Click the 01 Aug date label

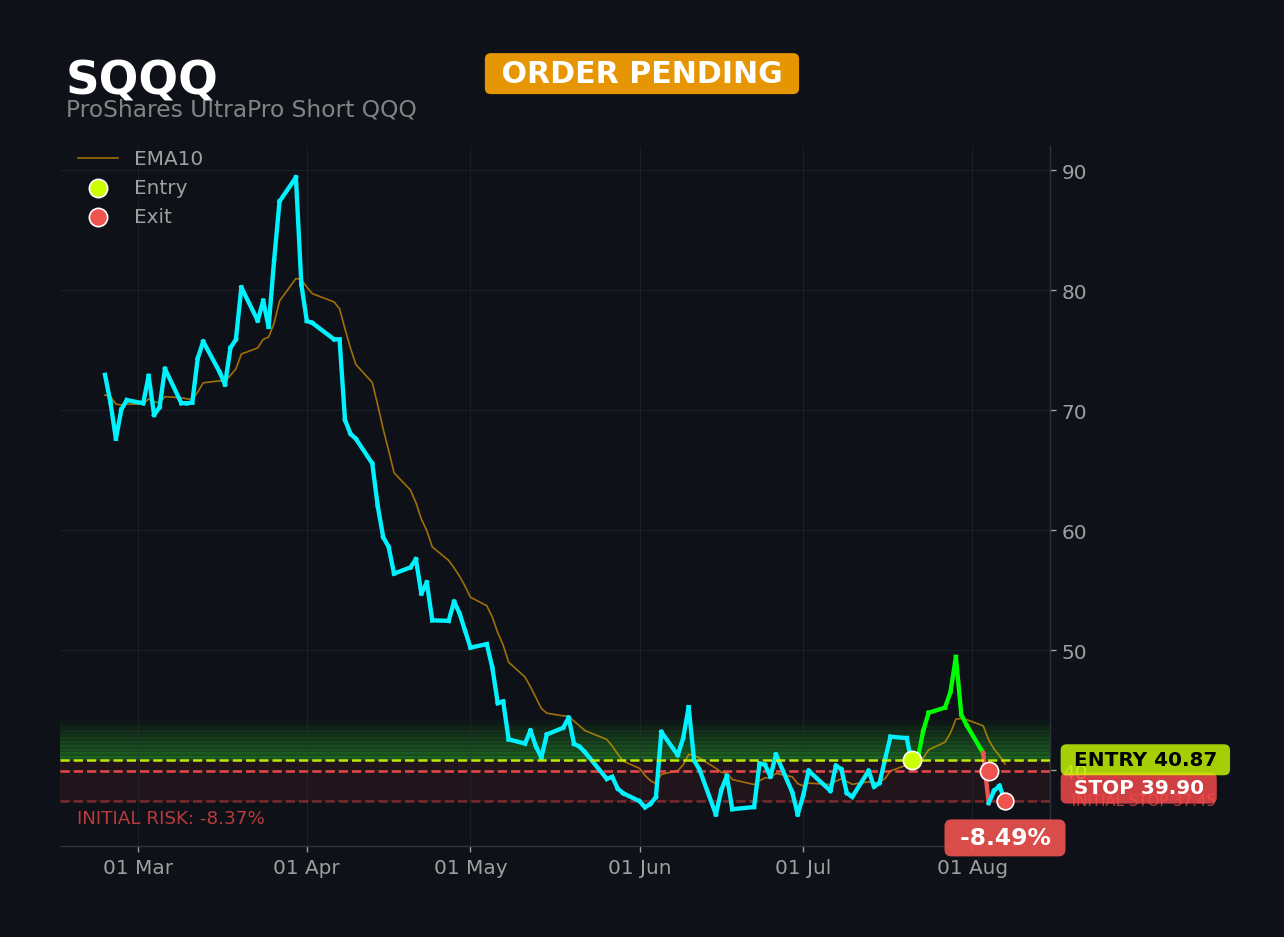click(x=972, y=868)
